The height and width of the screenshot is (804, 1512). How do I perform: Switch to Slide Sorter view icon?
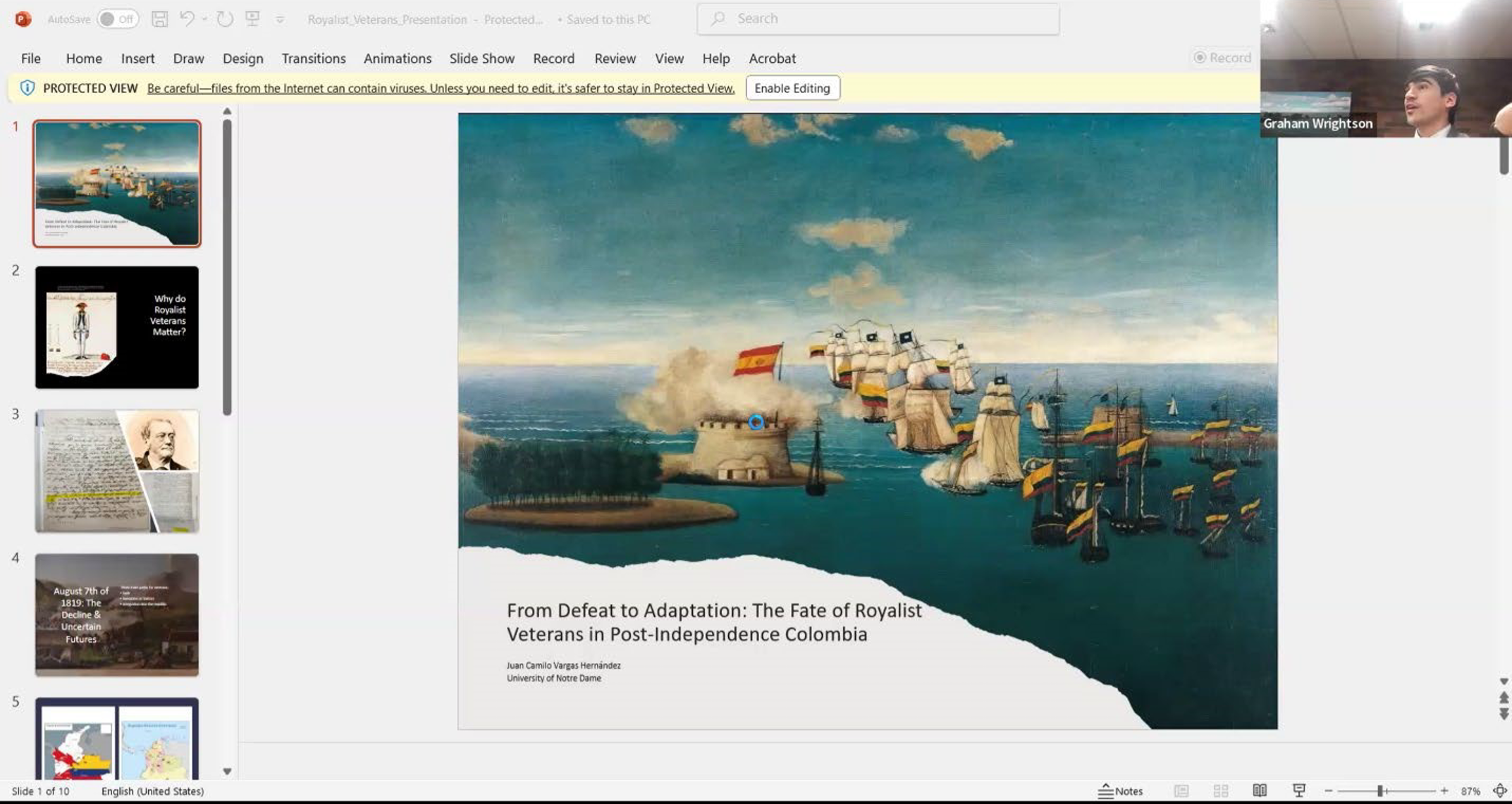[x=1221, y=791]
